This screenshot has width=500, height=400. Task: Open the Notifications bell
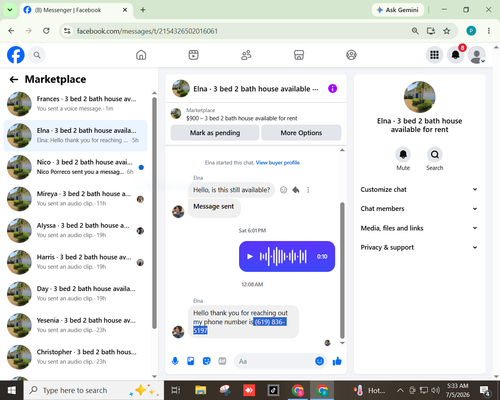pos(456,55)
